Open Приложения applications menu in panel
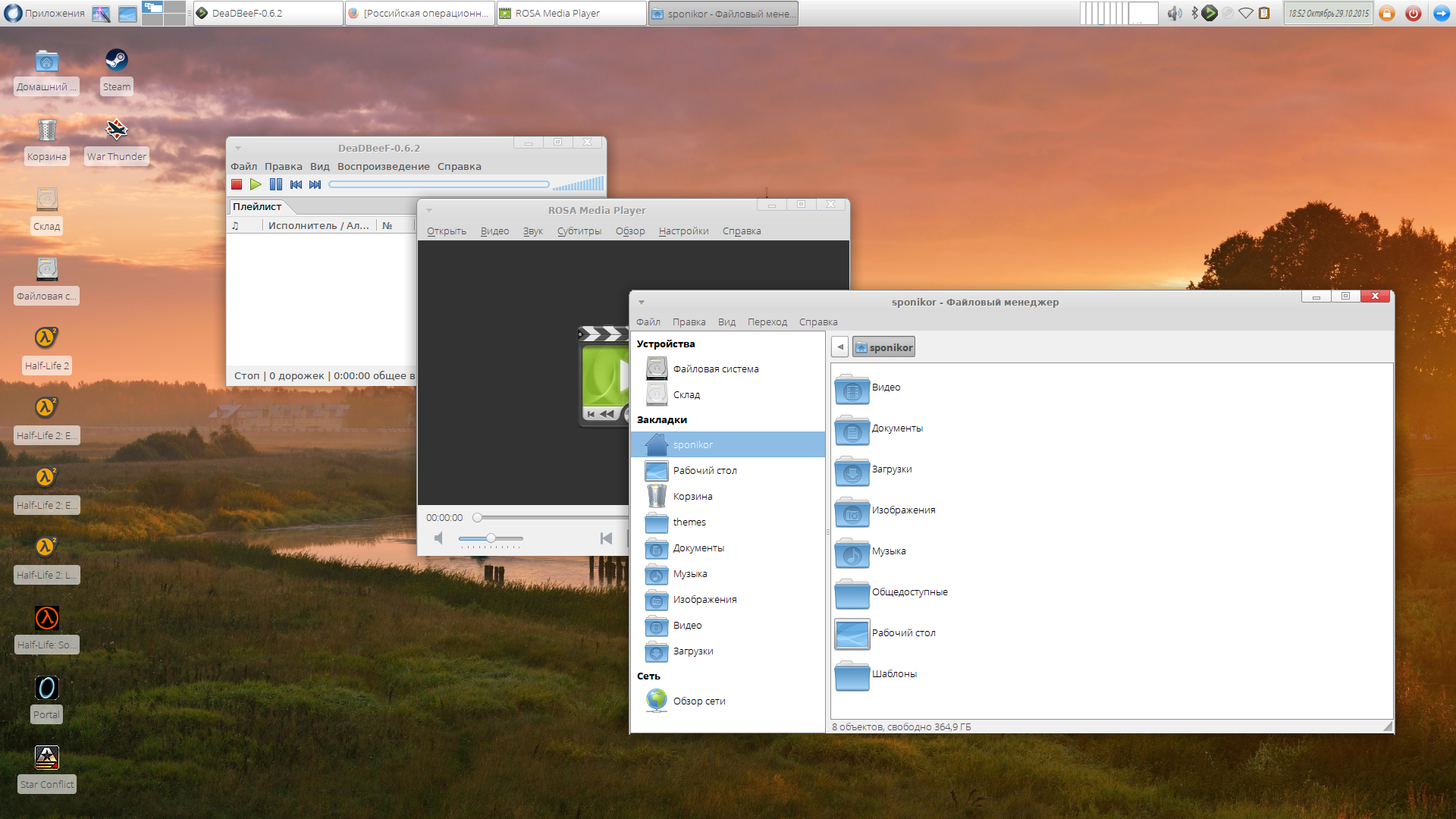Image resolution: width=1456 pixels, height=819 pixels. (44, 13)
